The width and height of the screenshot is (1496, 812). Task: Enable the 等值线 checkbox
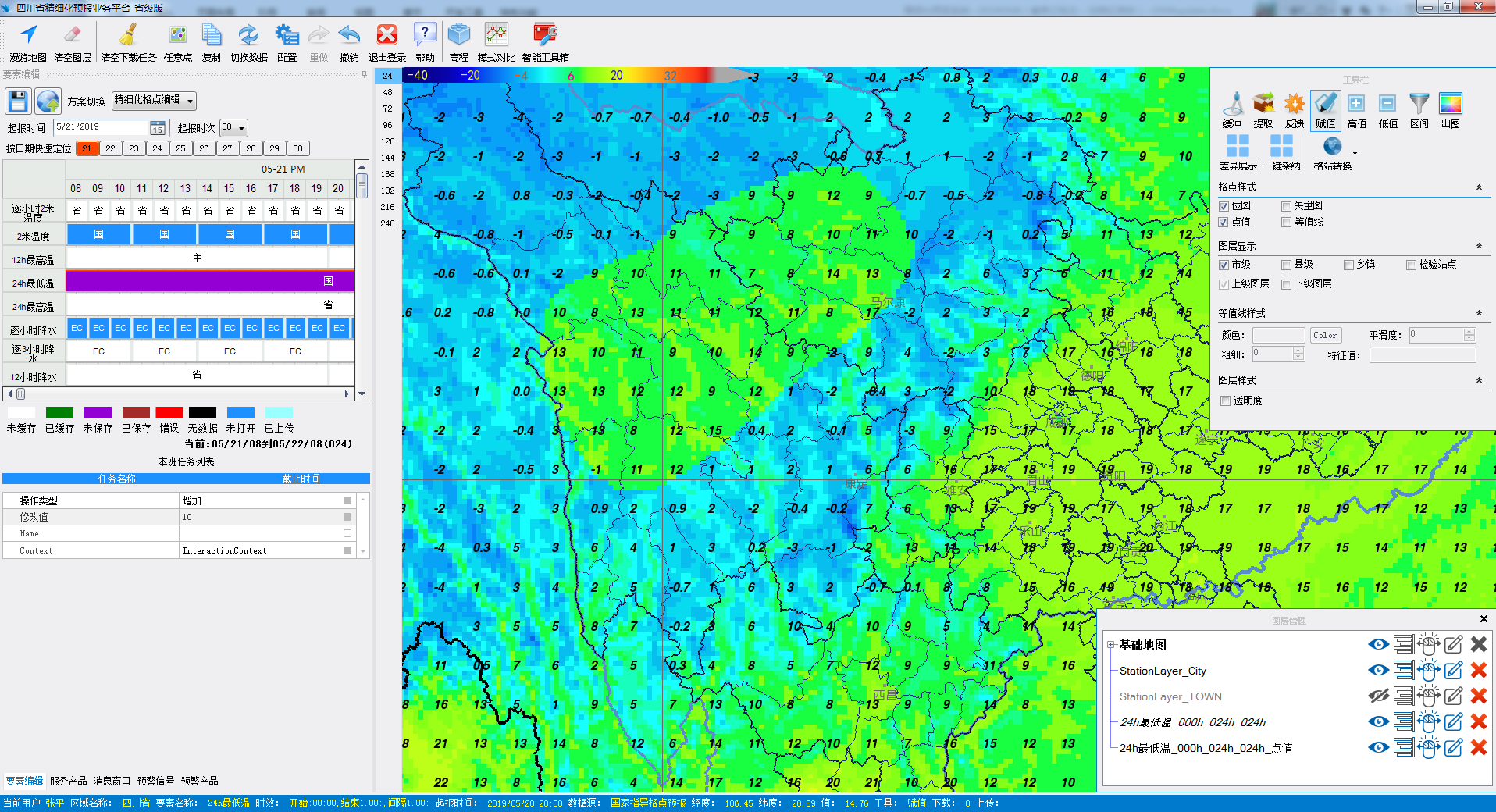tap(1286, 223)
